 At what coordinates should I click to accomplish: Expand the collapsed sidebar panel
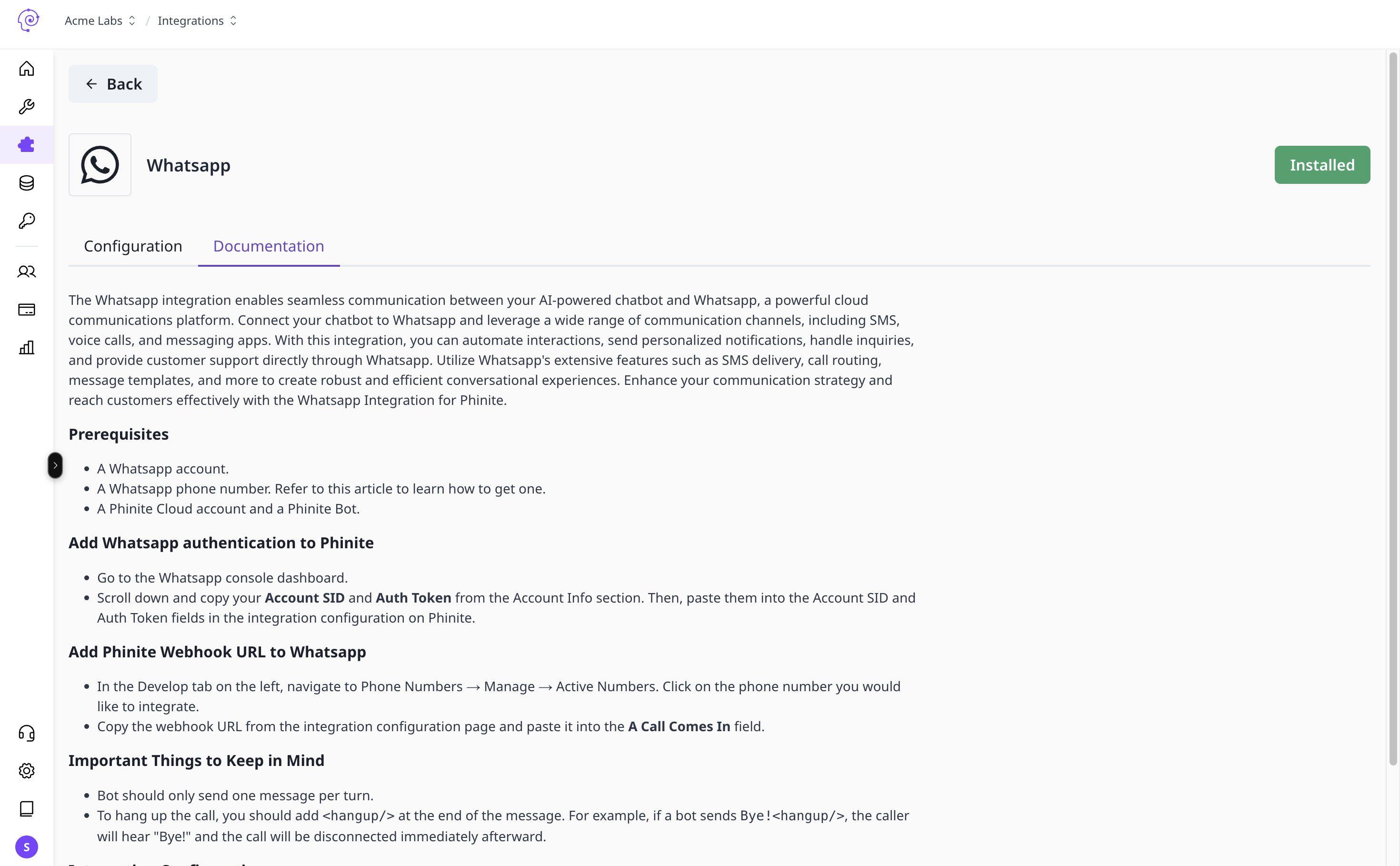coord(55,465)
